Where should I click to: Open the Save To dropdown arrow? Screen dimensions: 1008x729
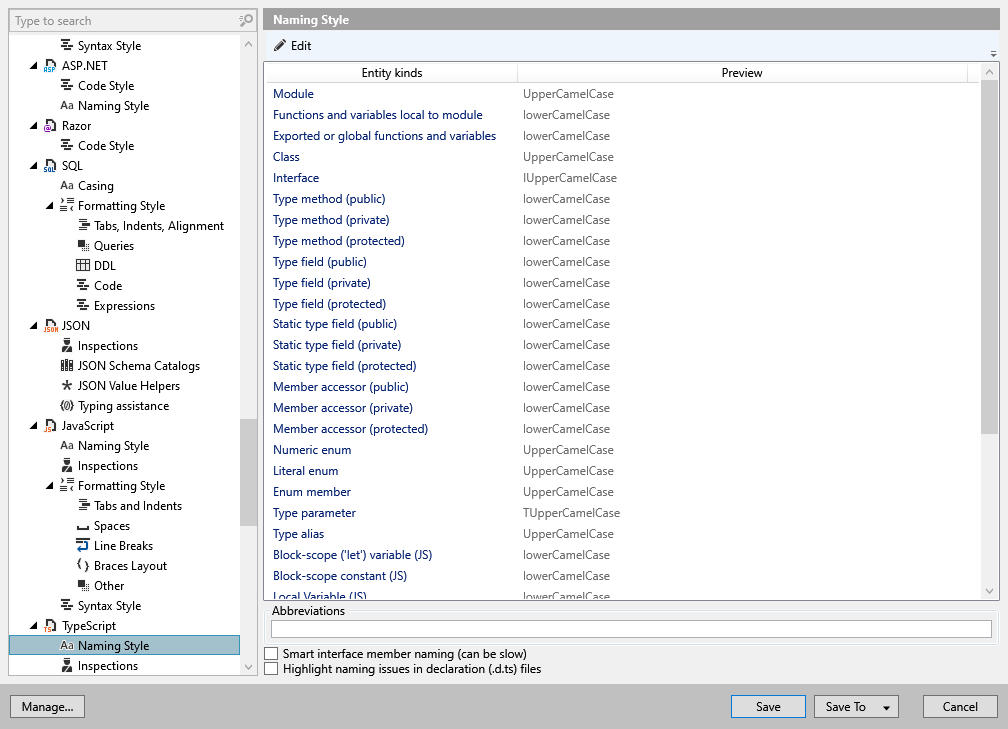pyautogui.click(x=886, y=707)
